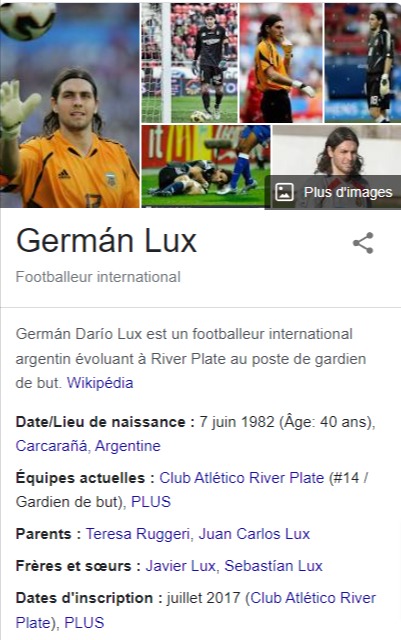
Task: Click the image icon in Plus d'images
Action: click(284, 192)
